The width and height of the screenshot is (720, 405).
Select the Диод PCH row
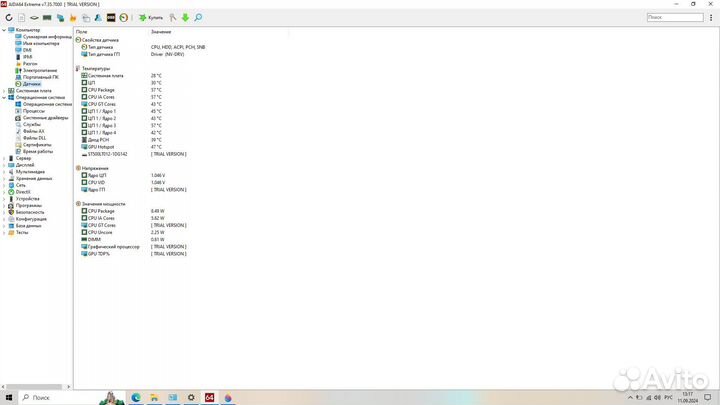(98, 140)
